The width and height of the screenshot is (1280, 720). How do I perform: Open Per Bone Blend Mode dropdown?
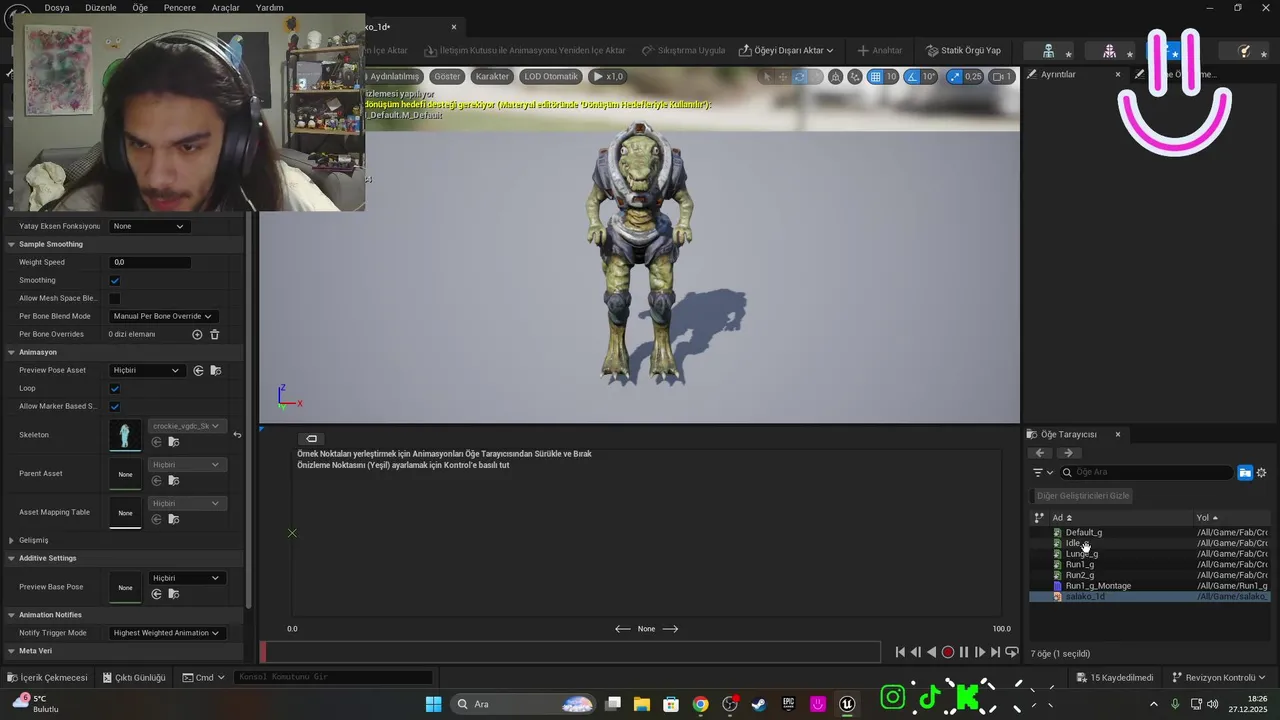(x=163, y=316)
